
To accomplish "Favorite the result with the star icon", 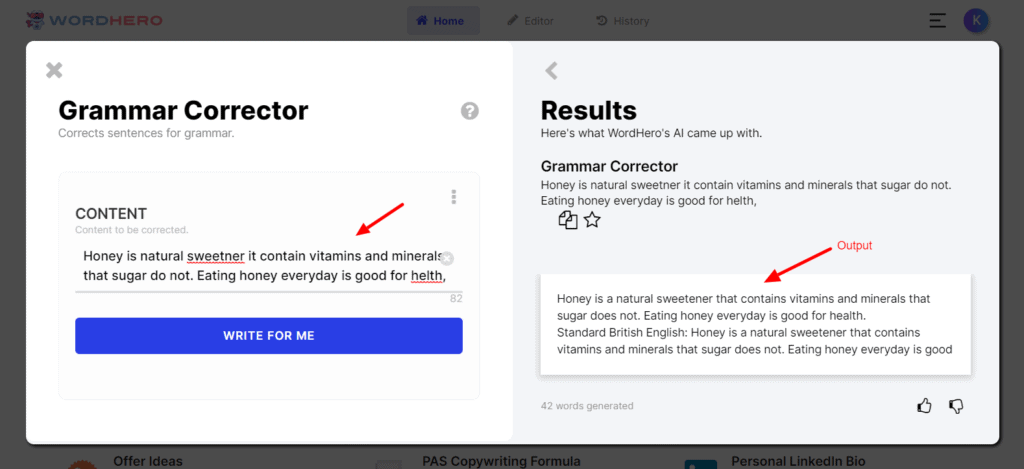I will tap(592, 220).
